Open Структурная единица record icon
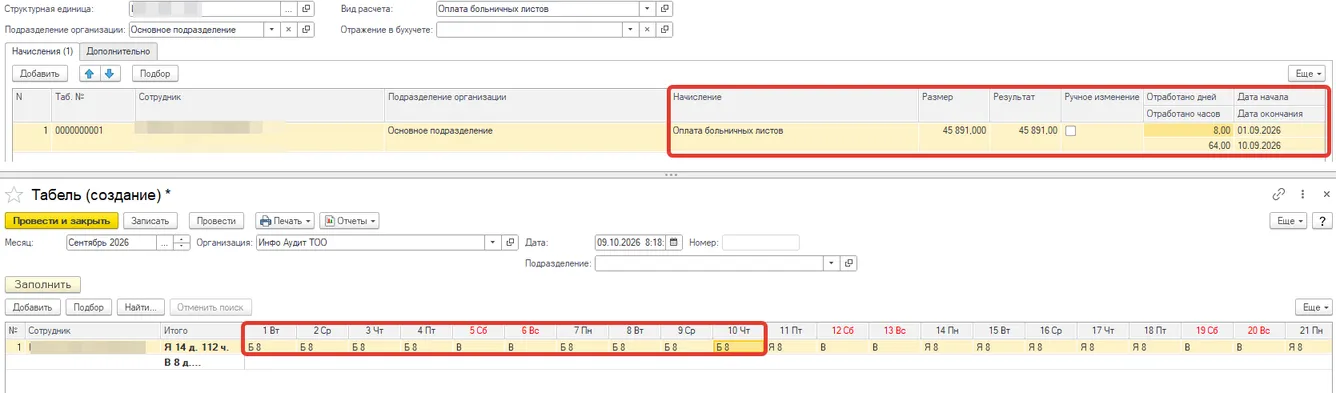 (305, 8)
